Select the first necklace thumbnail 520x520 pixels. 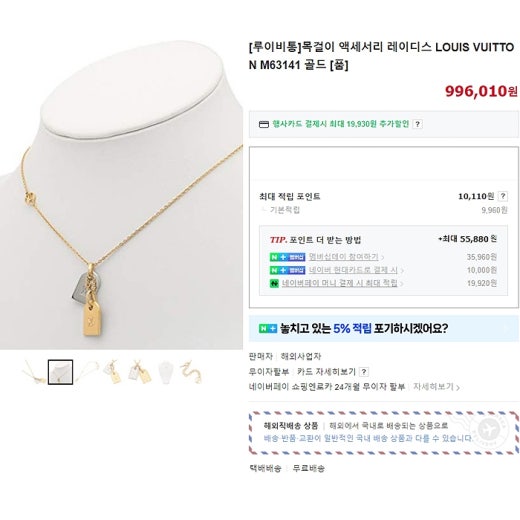coord(34,372)
